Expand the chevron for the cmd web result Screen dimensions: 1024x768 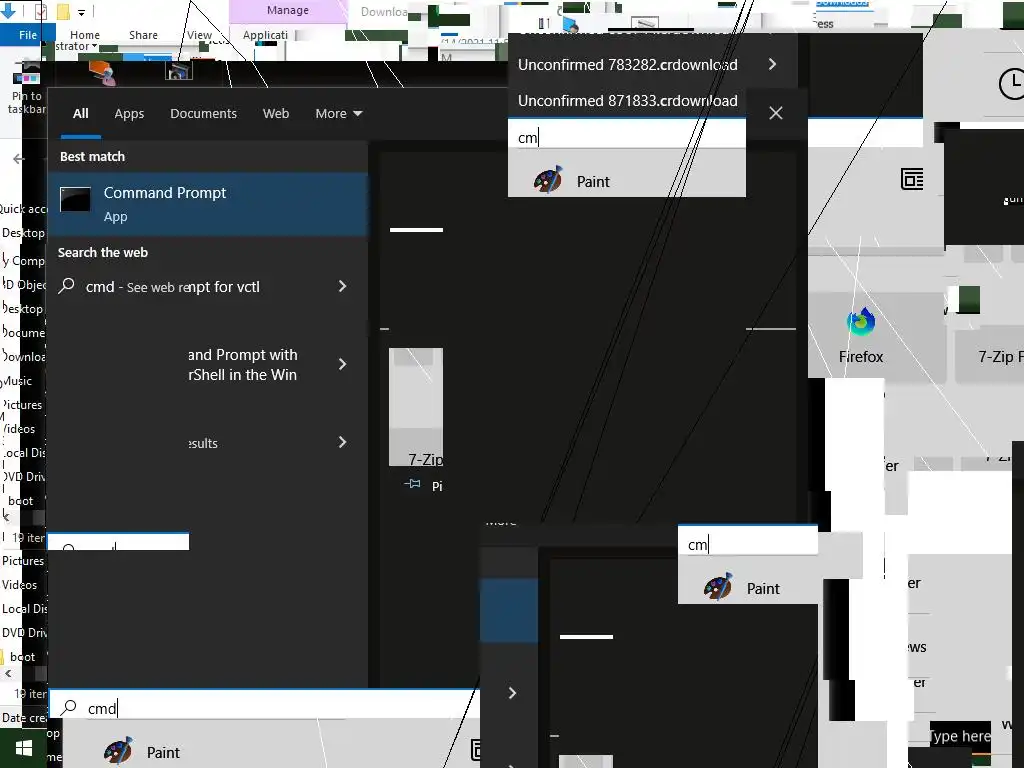(x=343, y=286)
